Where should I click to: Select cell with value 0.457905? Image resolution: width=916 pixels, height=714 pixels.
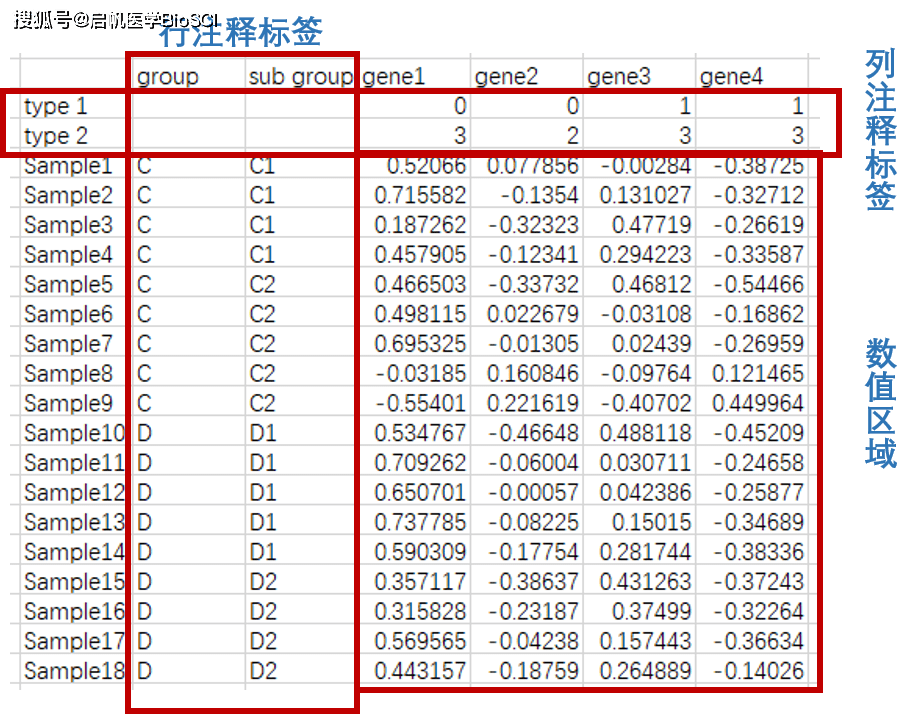click(x=421, y=255)
